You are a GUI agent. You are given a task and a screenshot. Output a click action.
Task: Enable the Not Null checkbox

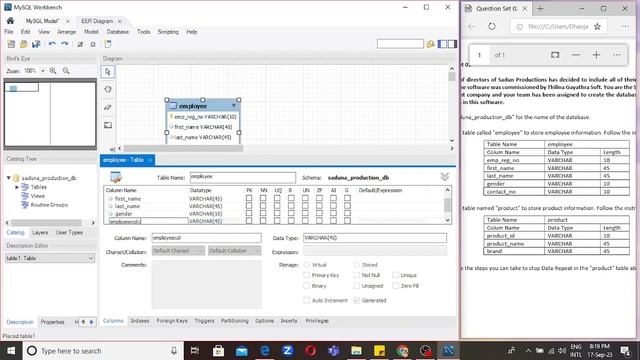[357, 275]
